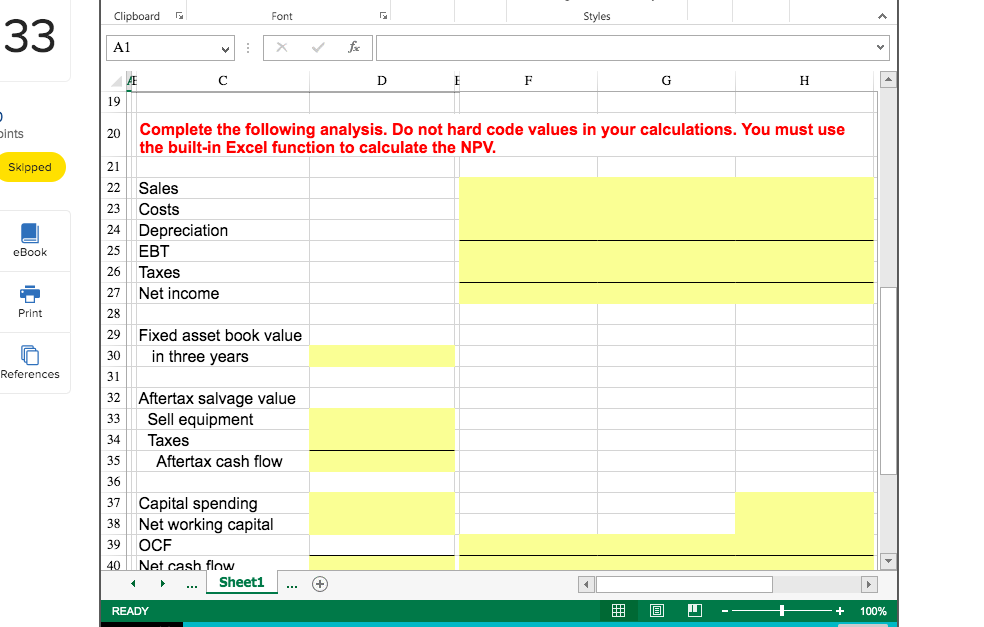
Task: Open the sheet tab overflow ellipsis menu
Action: tap(291, 583)
